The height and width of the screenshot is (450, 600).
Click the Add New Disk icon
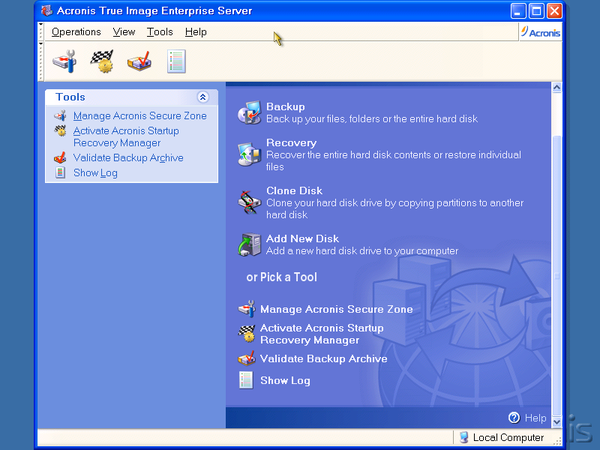(249, 244)
